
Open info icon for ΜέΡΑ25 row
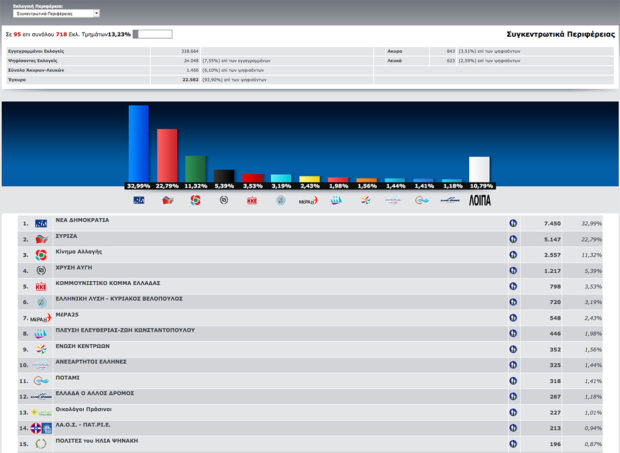pos(513,318)
